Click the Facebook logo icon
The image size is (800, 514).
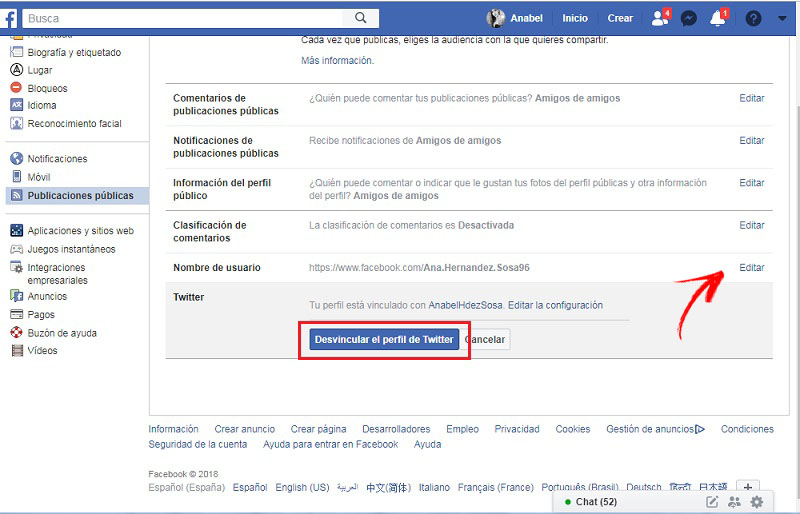pos(9,19)
